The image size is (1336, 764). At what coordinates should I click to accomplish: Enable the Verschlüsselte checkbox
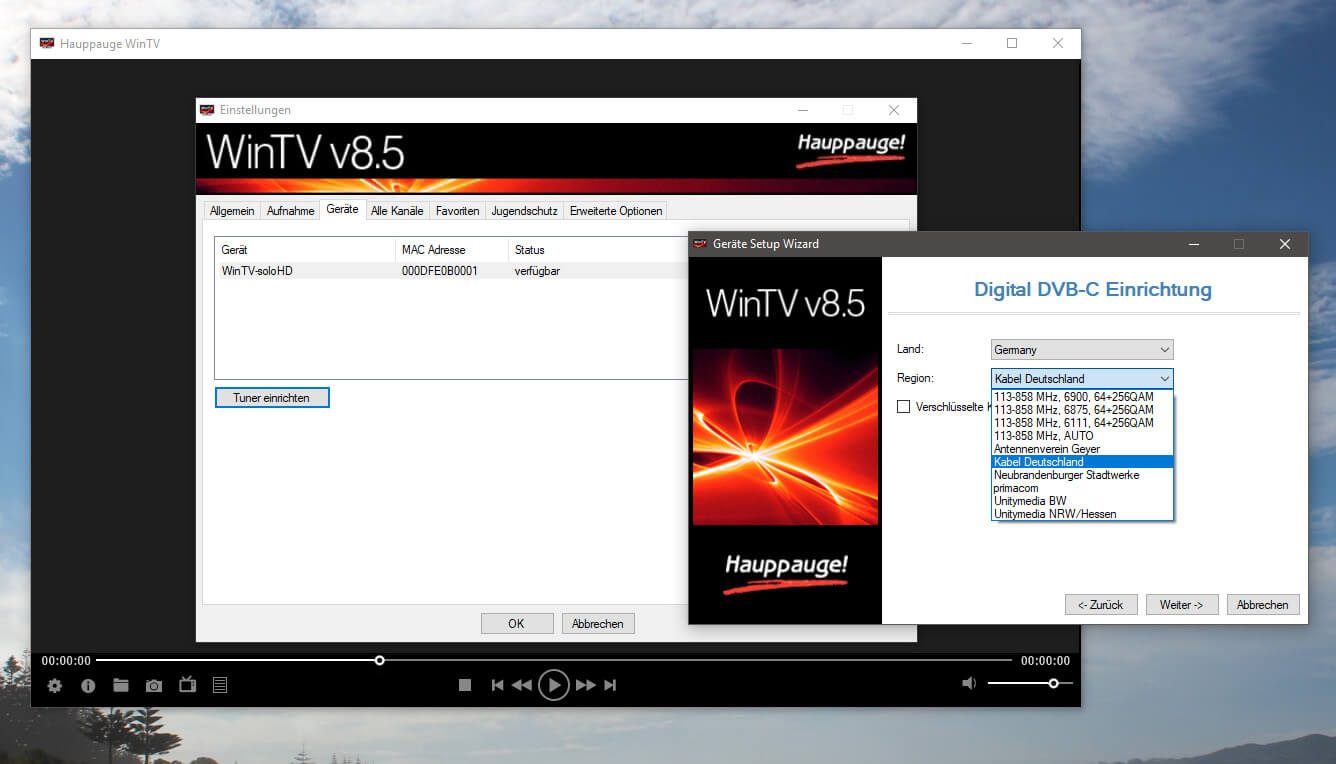coord(904,407)
